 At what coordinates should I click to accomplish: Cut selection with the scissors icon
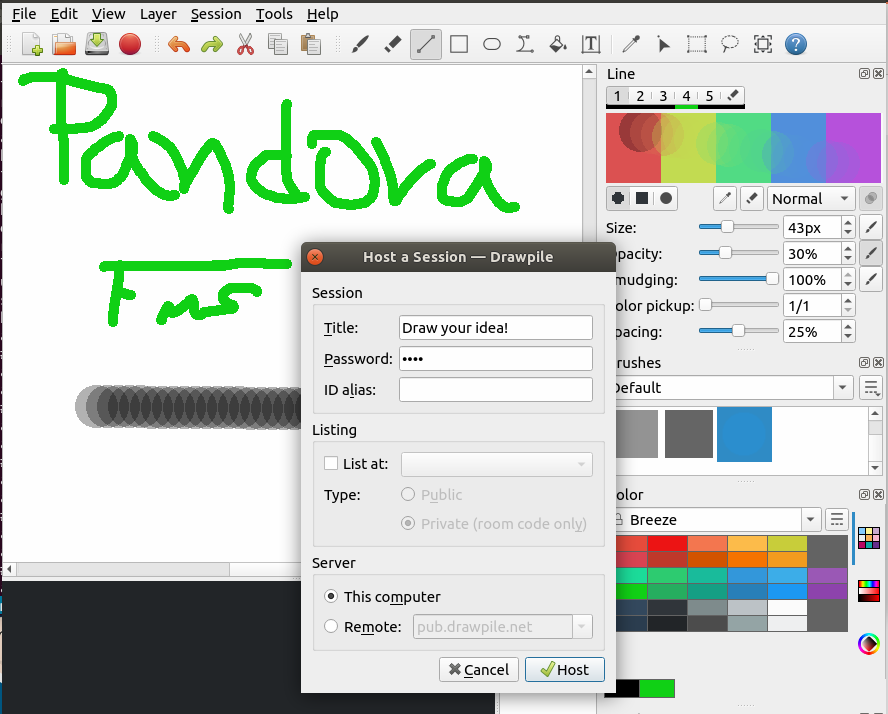pos(245,44)
